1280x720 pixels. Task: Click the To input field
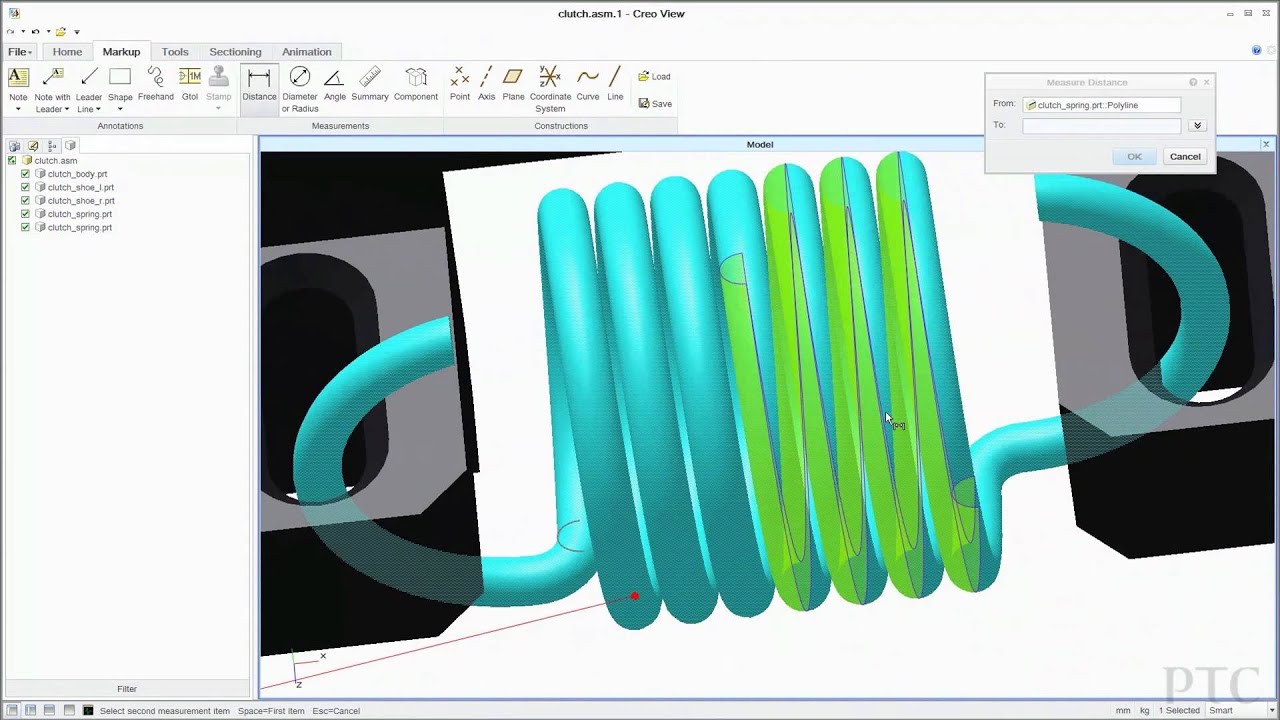pyautogui.click(x=1101, y=126)
